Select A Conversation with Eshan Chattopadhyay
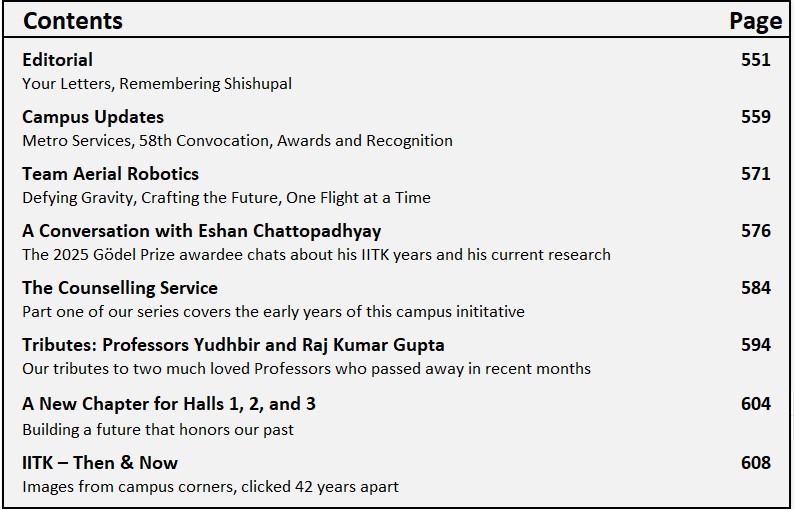The image size is (795, 510). [x=201, y=231]
